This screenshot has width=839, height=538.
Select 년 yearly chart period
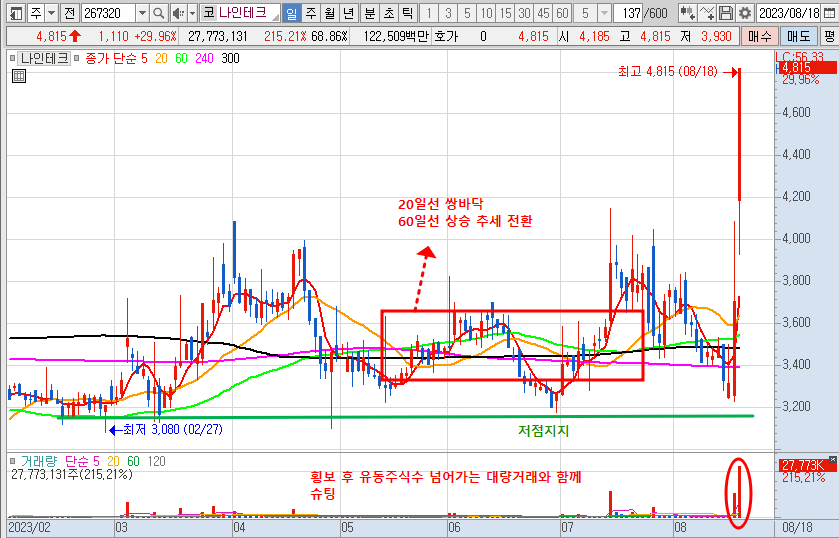pos(348,13)
